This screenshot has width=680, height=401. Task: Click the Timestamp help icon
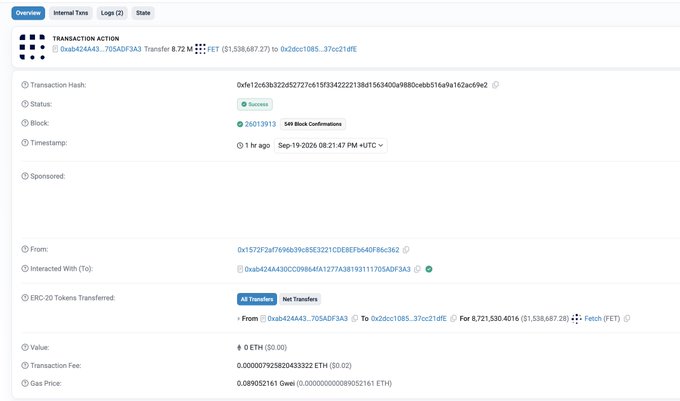coord(25,143)
